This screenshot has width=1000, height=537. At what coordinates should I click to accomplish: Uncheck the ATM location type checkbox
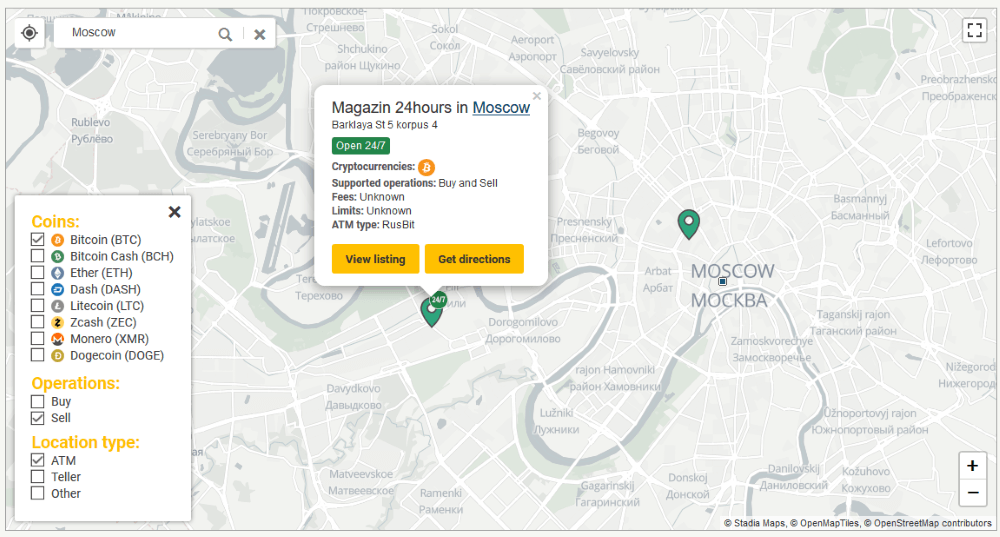point(38,460)
